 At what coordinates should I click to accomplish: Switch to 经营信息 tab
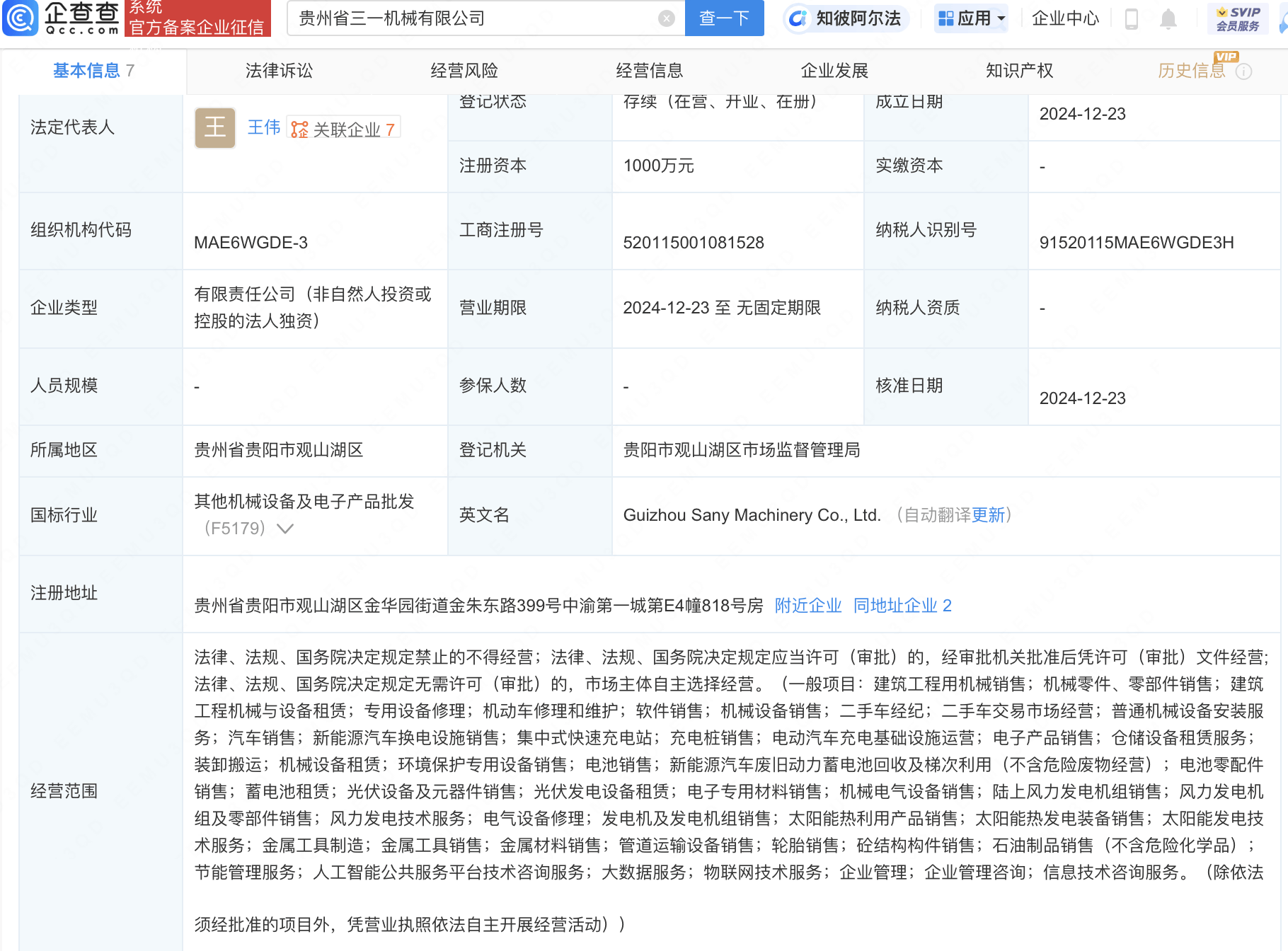pos(650,71)
